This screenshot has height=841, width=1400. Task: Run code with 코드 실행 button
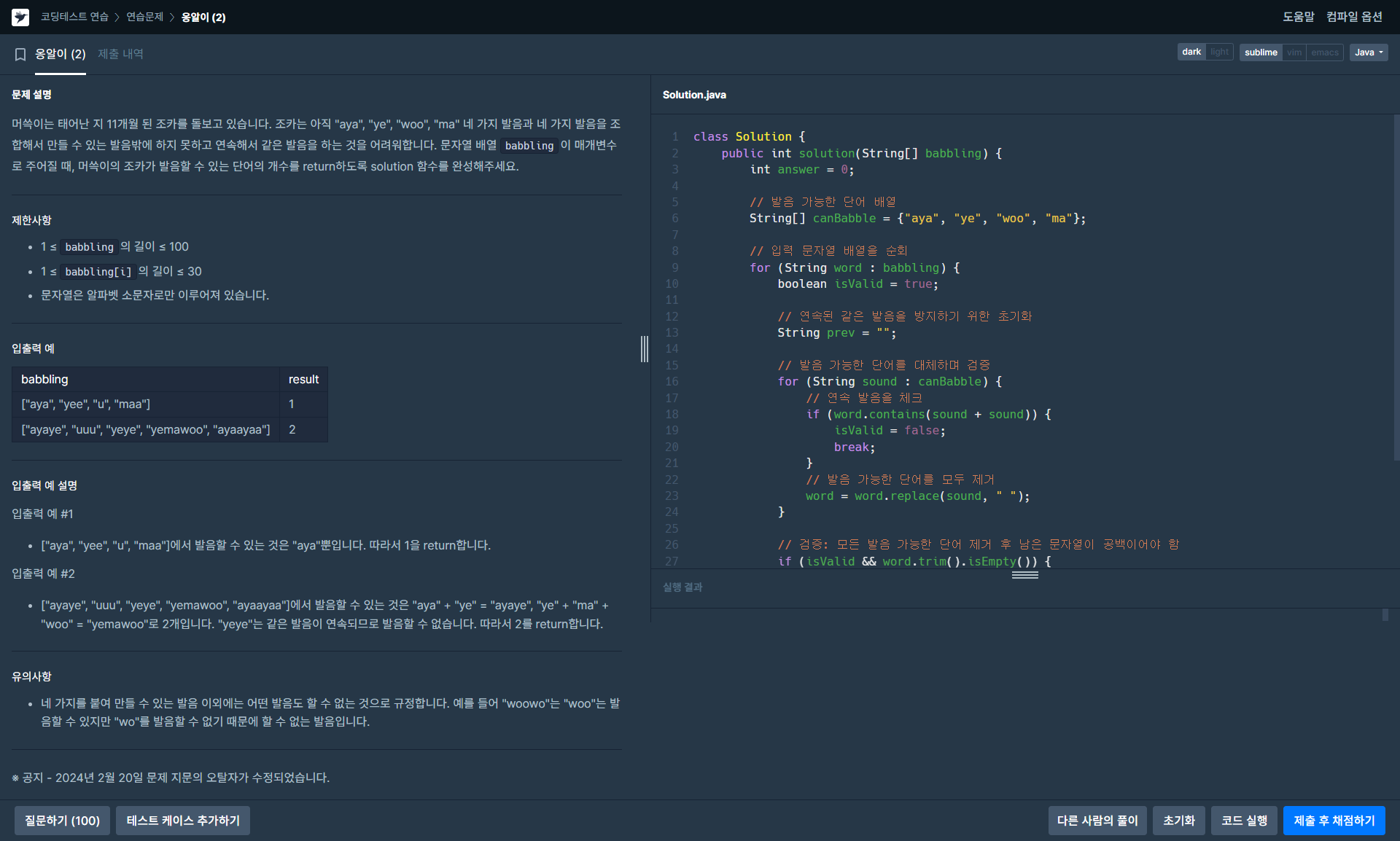click(x=1244, y=821)
